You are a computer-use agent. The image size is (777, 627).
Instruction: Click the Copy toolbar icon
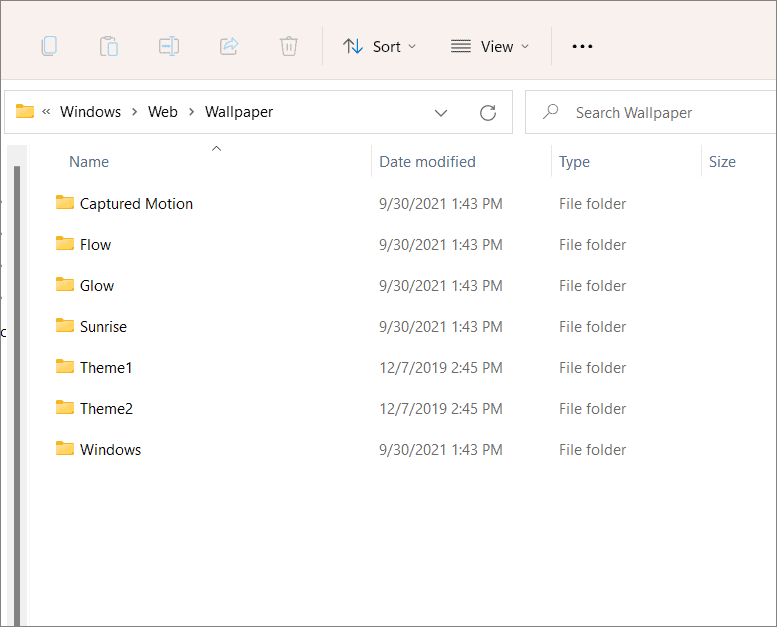pyautogui.click(x=49, y=46)
